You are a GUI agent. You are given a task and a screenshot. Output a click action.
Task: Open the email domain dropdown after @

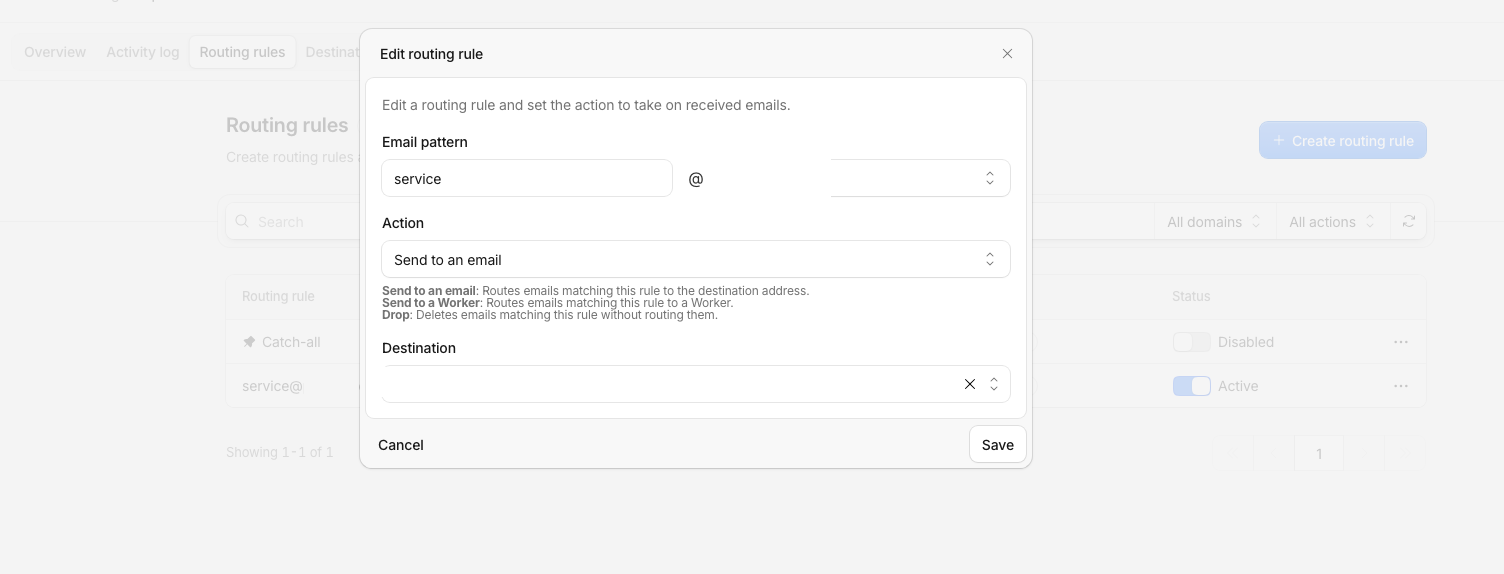pos(863,179)
